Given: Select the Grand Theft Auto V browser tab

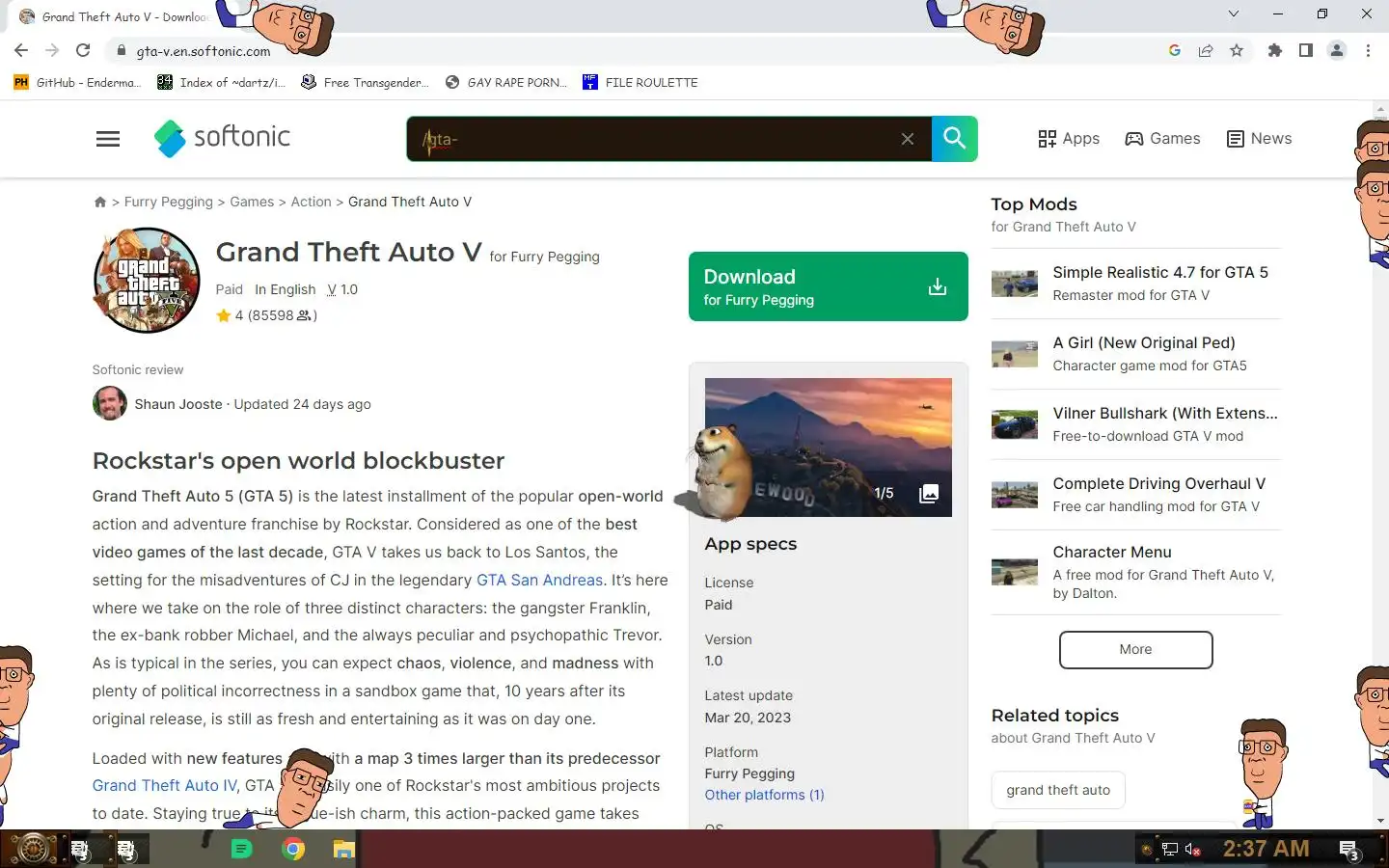Looking at the screenshot, I should pyautogui.click(x=114, y=16).
